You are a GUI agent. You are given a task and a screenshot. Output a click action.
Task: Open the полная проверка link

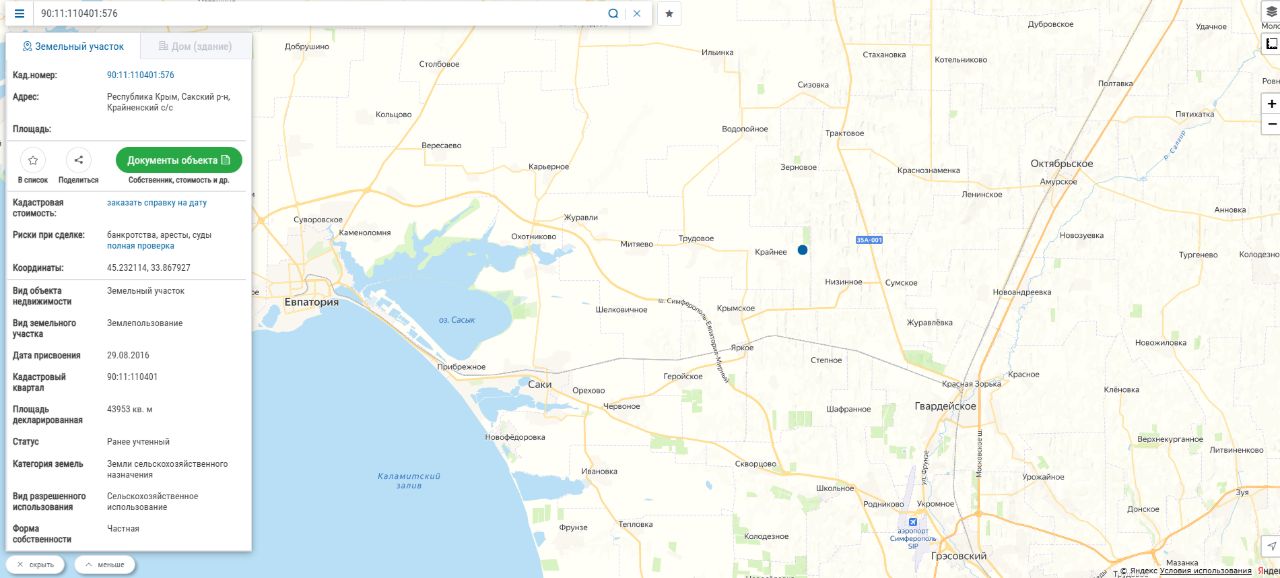point(141,246)
